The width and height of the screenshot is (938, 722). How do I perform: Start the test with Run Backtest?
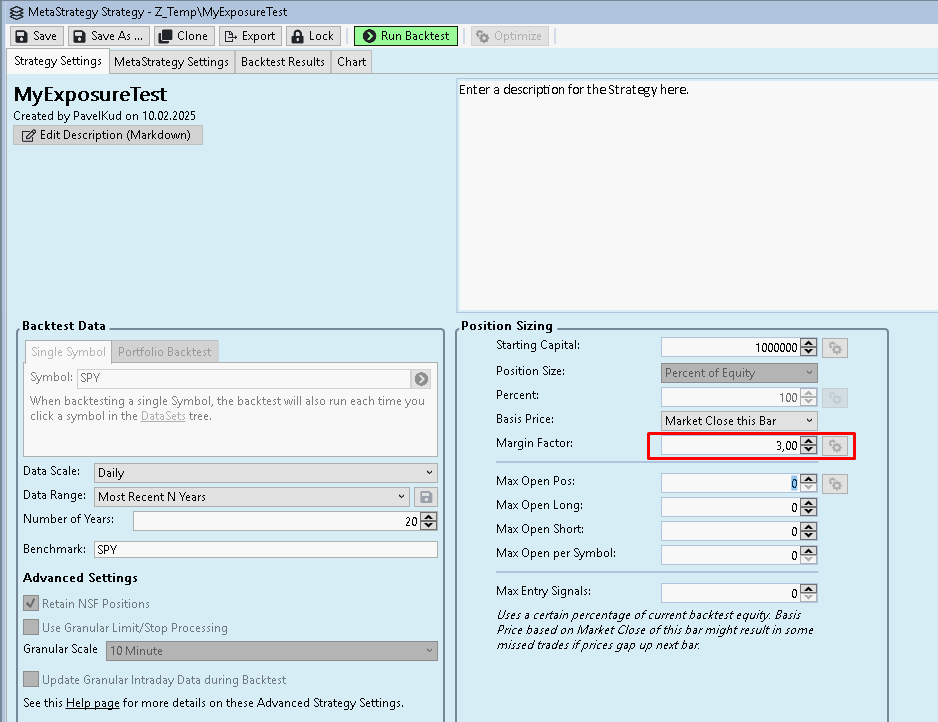click(405, 36)
